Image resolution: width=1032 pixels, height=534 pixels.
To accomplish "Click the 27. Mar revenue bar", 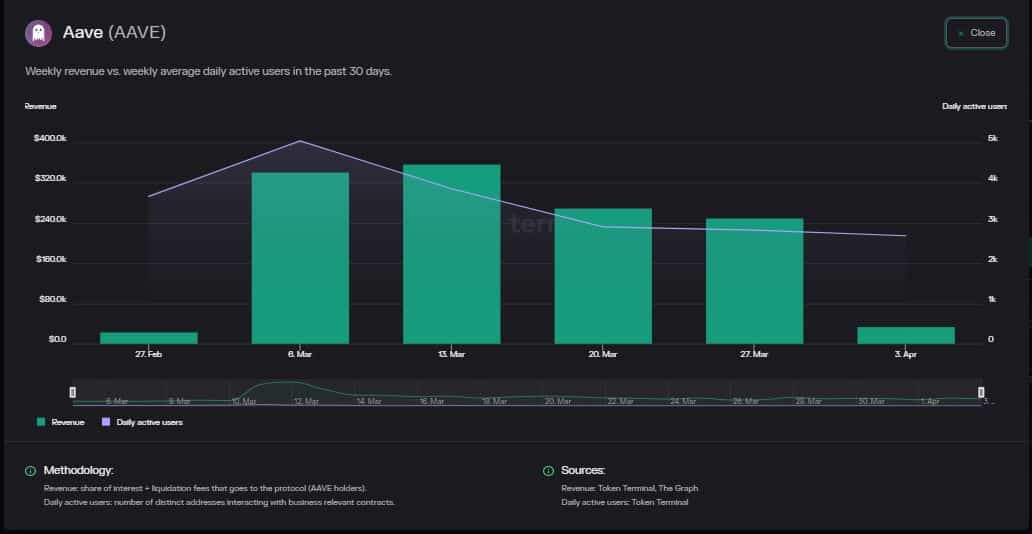I will [754, 281].
